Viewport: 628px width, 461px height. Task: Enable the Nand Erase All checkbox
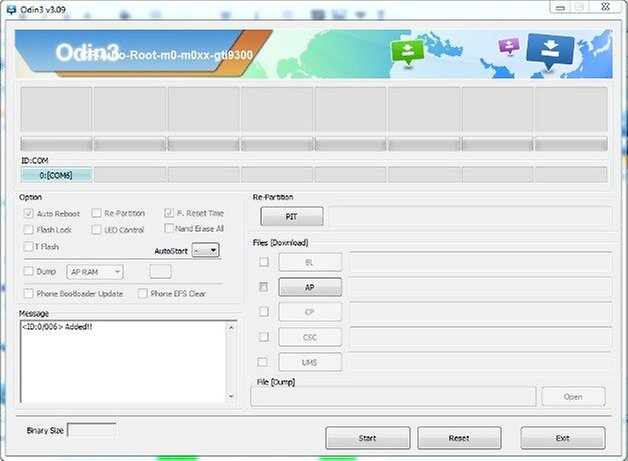click(169, 229)
